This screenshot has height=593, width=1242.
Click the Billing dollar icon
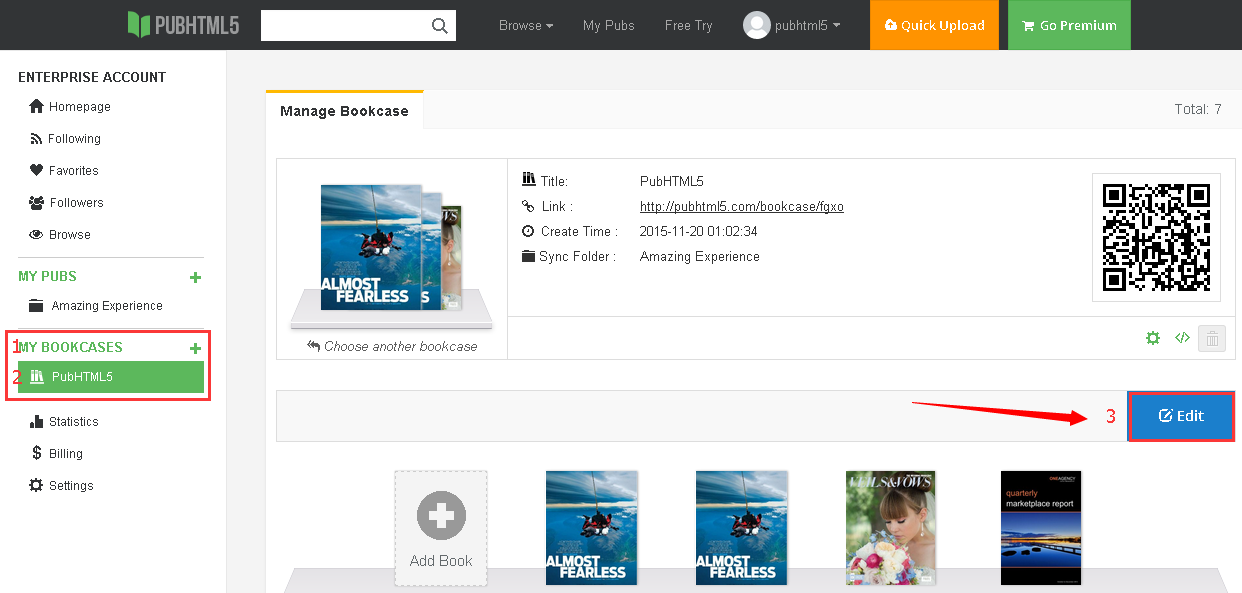[37, 454]
